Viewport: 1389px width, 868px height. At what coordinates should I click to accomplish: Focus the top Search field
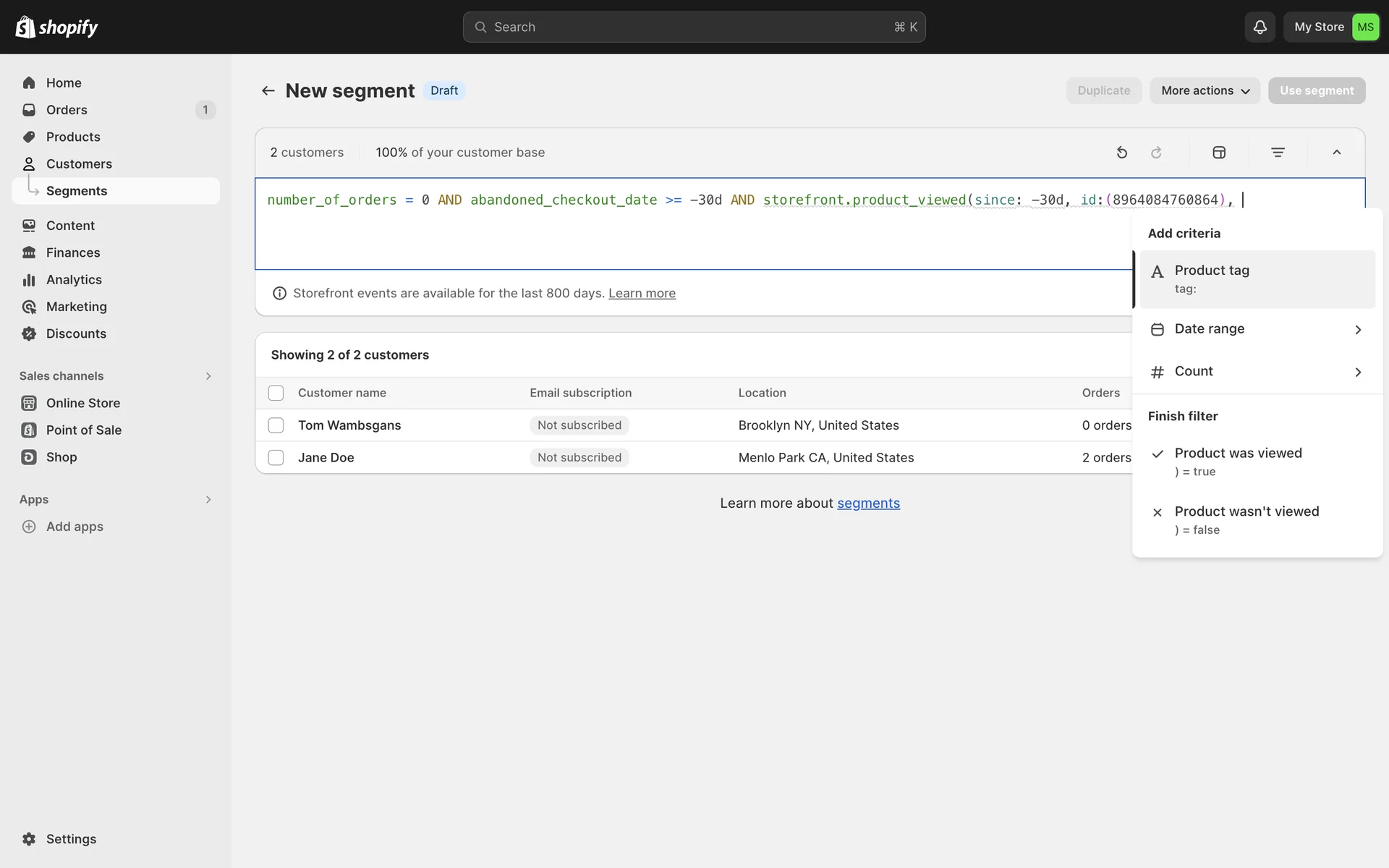click(x=693, y=27)
